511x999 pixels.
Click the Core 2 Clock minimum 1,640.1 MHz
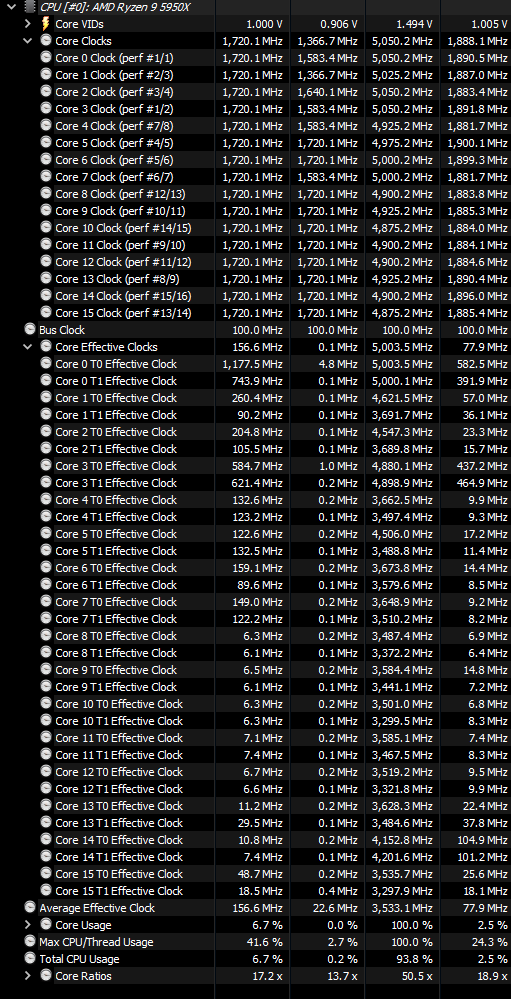327,92
